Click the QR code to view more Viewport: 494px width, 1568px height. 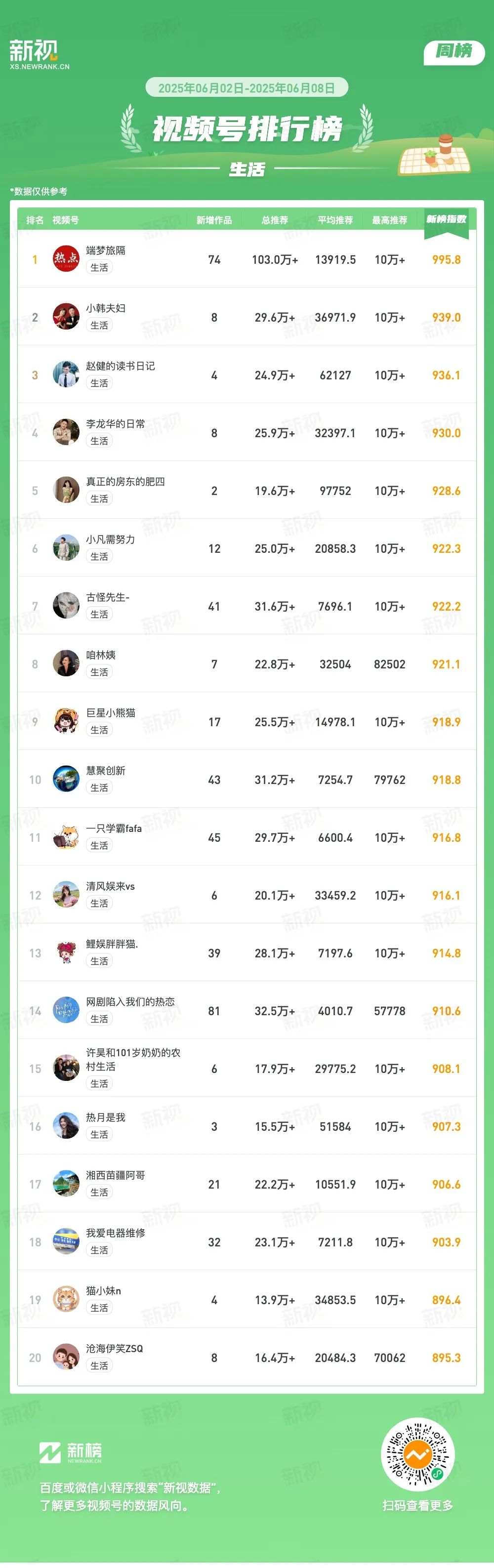pyautogui.click(x=417, y=1455)
